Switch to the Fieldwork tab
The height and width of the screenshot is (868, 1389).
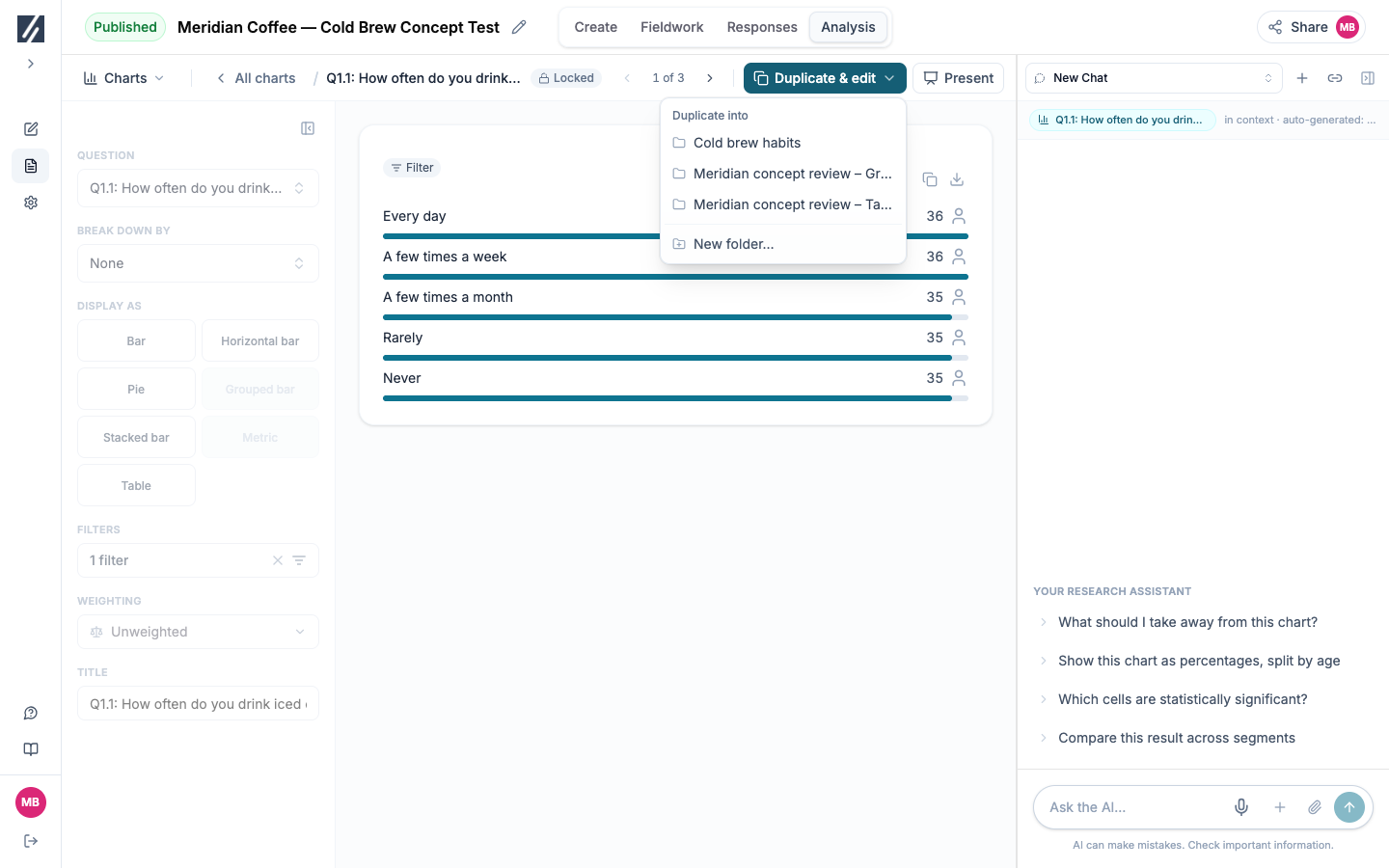671,27
